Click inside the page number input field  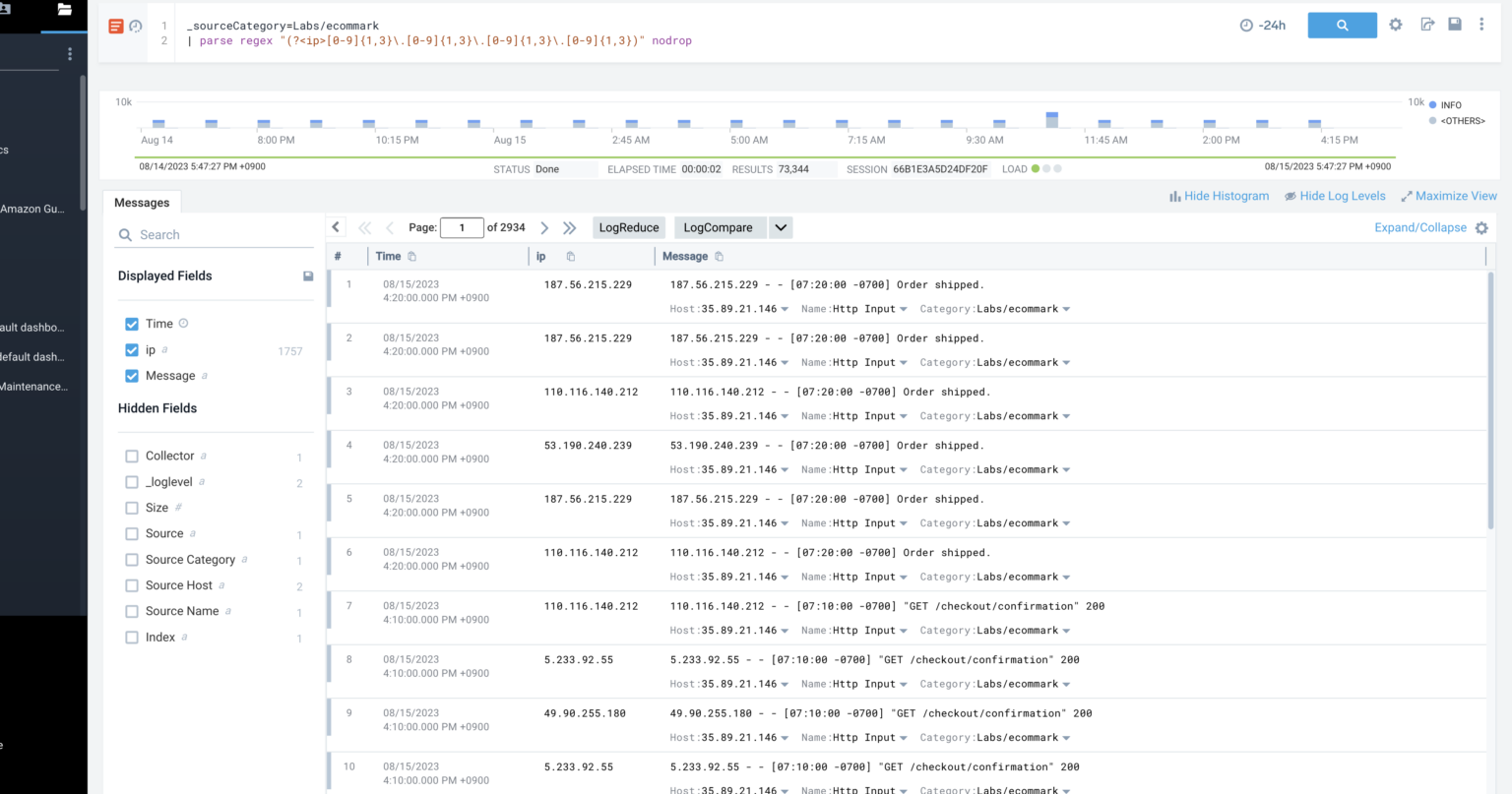(462, 227)
